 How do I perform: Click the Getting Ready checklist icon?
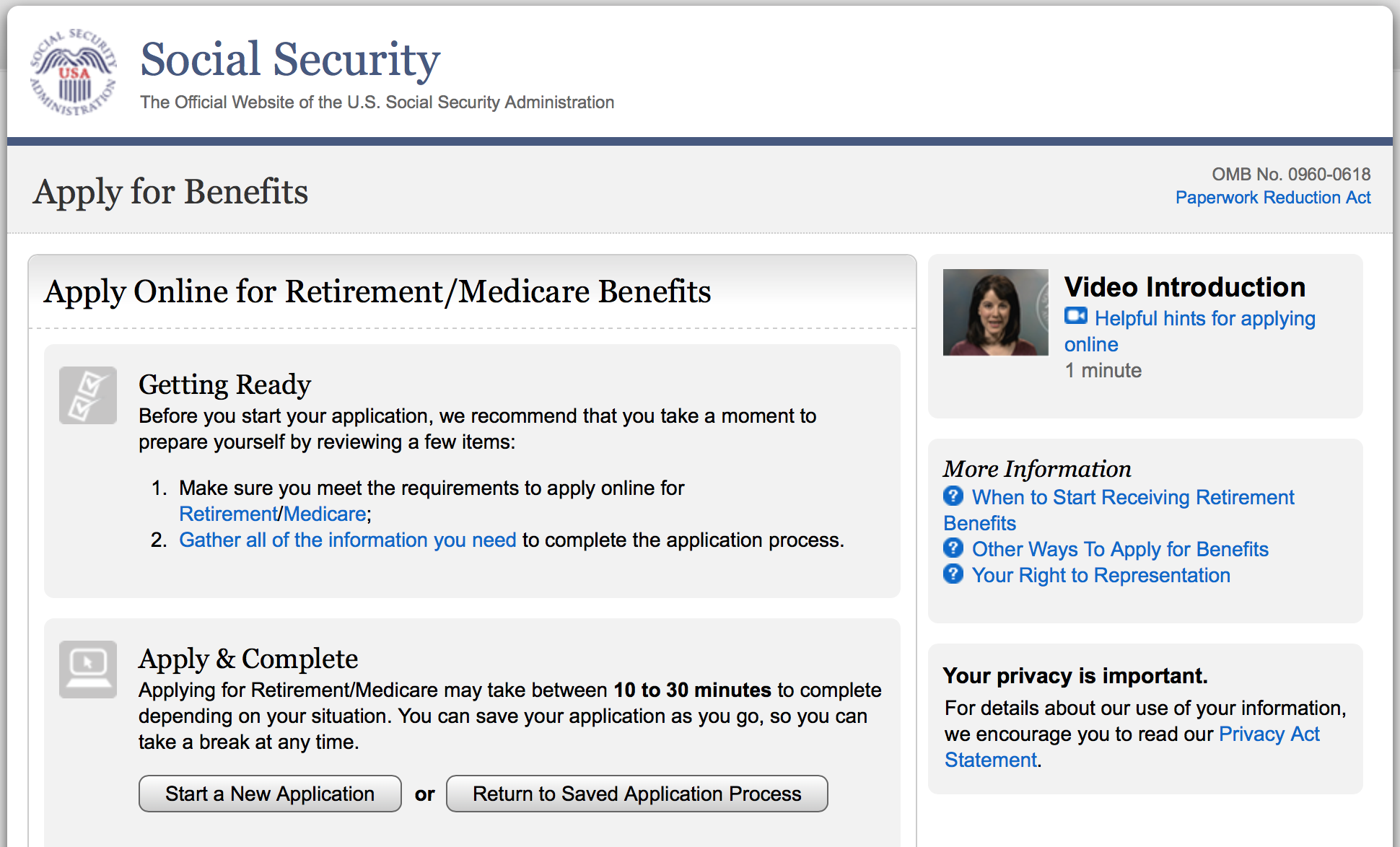click(x=87, y=395)
